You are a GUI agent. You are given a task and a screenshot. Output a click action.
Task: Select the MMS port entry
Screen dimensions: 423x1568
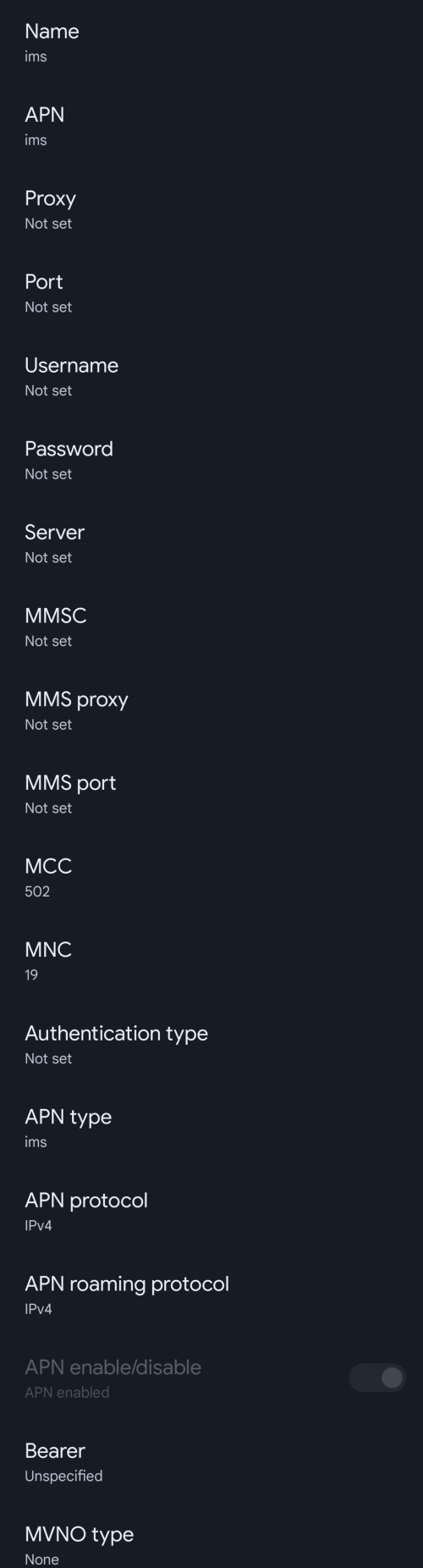(x=211, y=794)
